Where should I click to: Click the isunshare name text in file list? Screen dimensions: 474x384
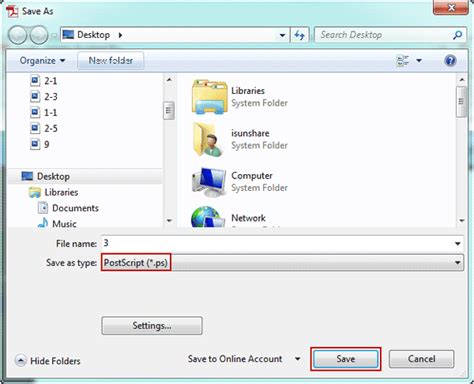coord(250,133)
